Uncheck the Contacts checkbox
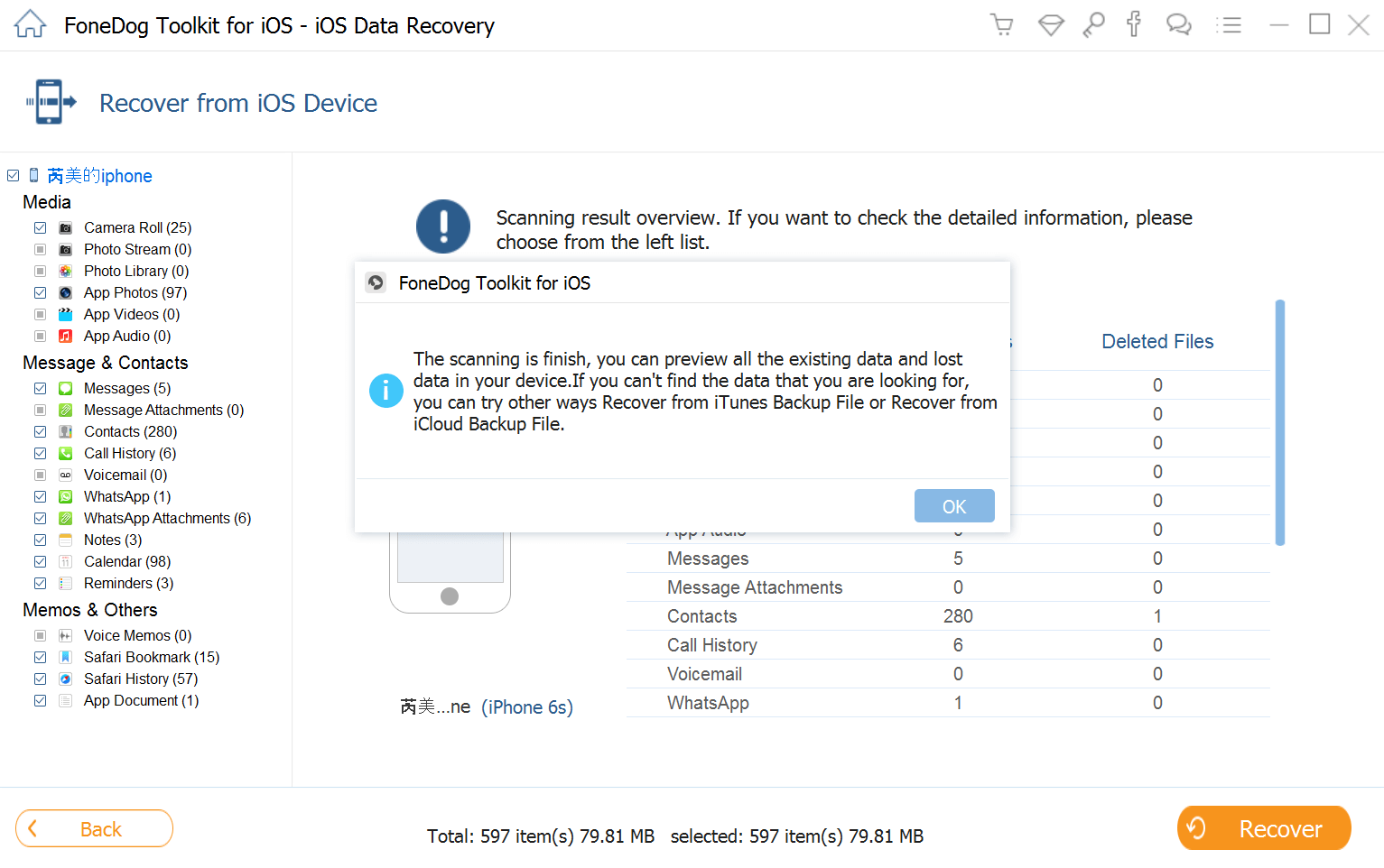1384x868 pixels. click(40, 432)
